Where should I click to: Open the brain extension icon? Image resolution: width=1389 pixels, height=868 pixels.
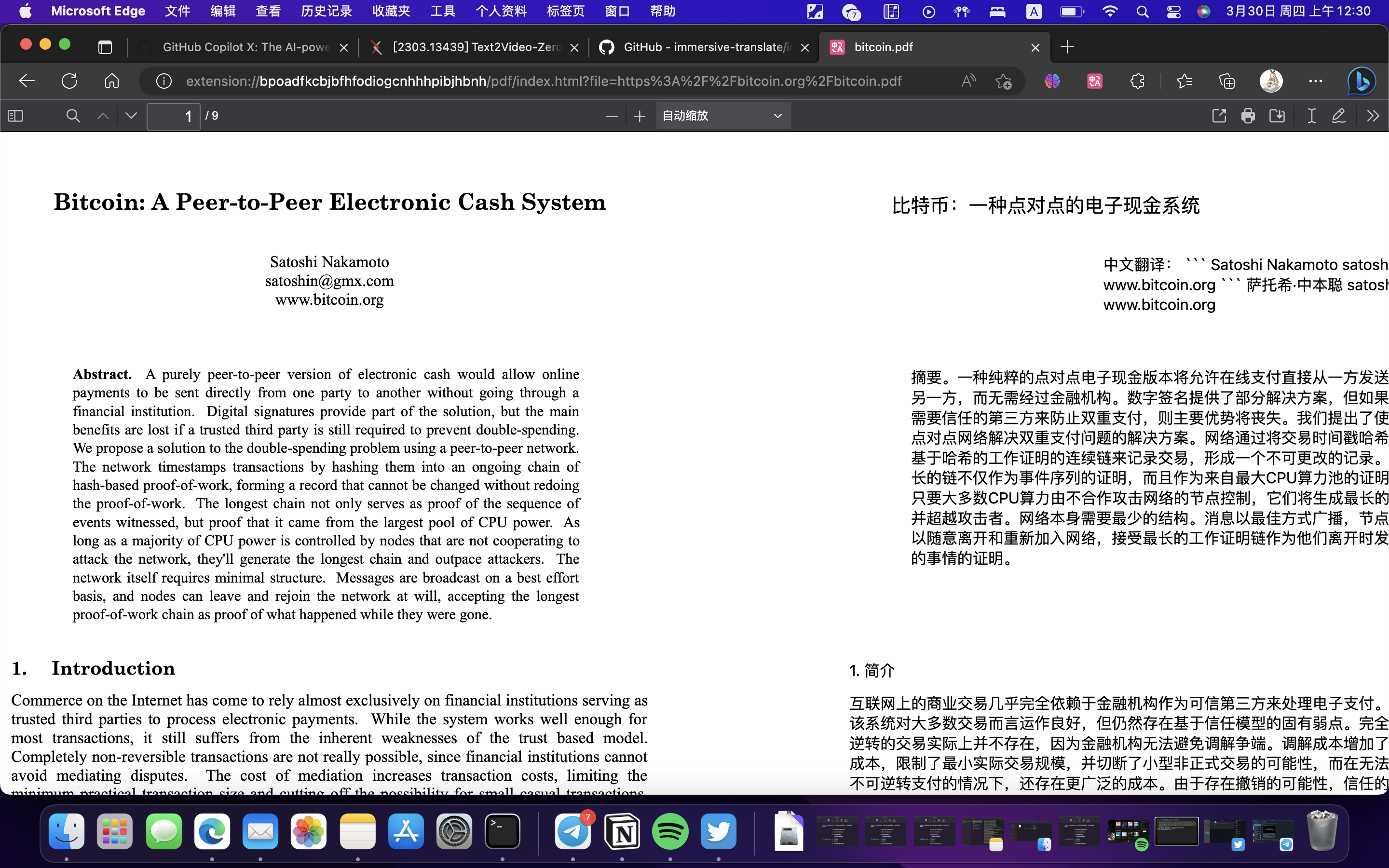point(1052,81)
